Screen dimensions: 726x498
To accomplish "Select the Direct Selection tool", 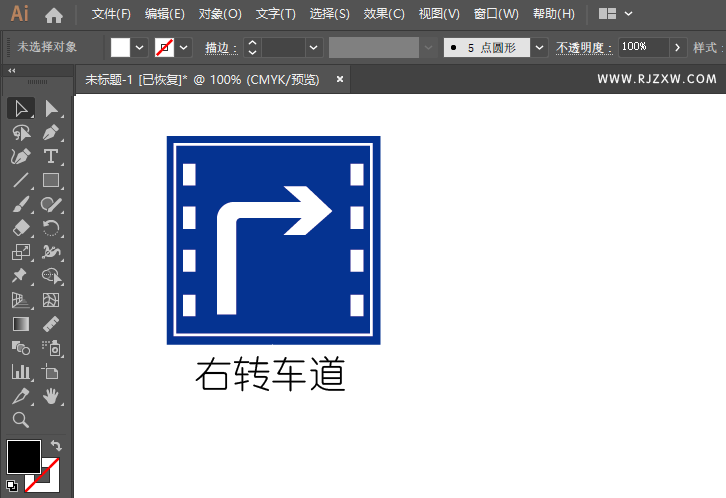I will pos(51,108).
